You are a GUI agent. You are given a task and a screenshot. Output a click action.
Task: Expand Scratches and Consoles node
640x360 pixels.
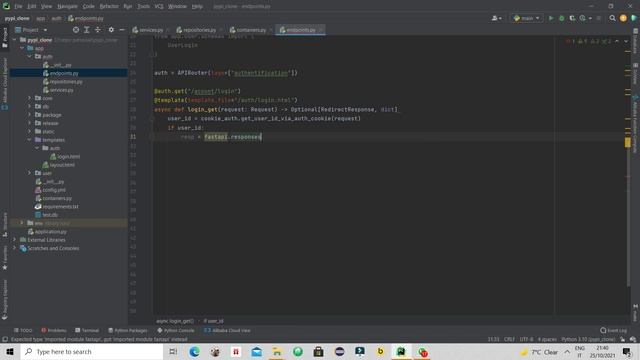click(x=15, y=248)
